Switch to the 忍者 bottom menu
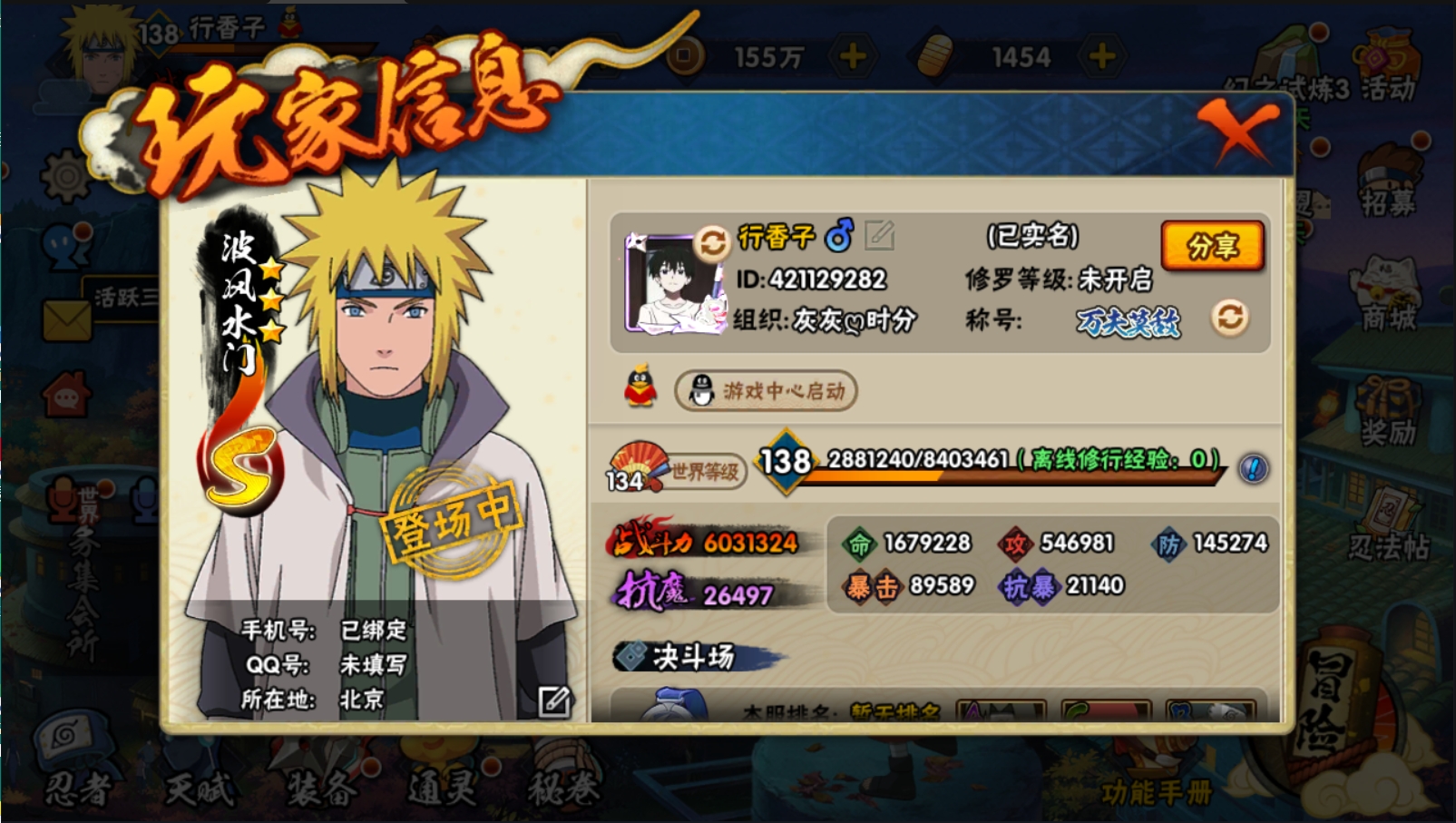 [79, 788]
